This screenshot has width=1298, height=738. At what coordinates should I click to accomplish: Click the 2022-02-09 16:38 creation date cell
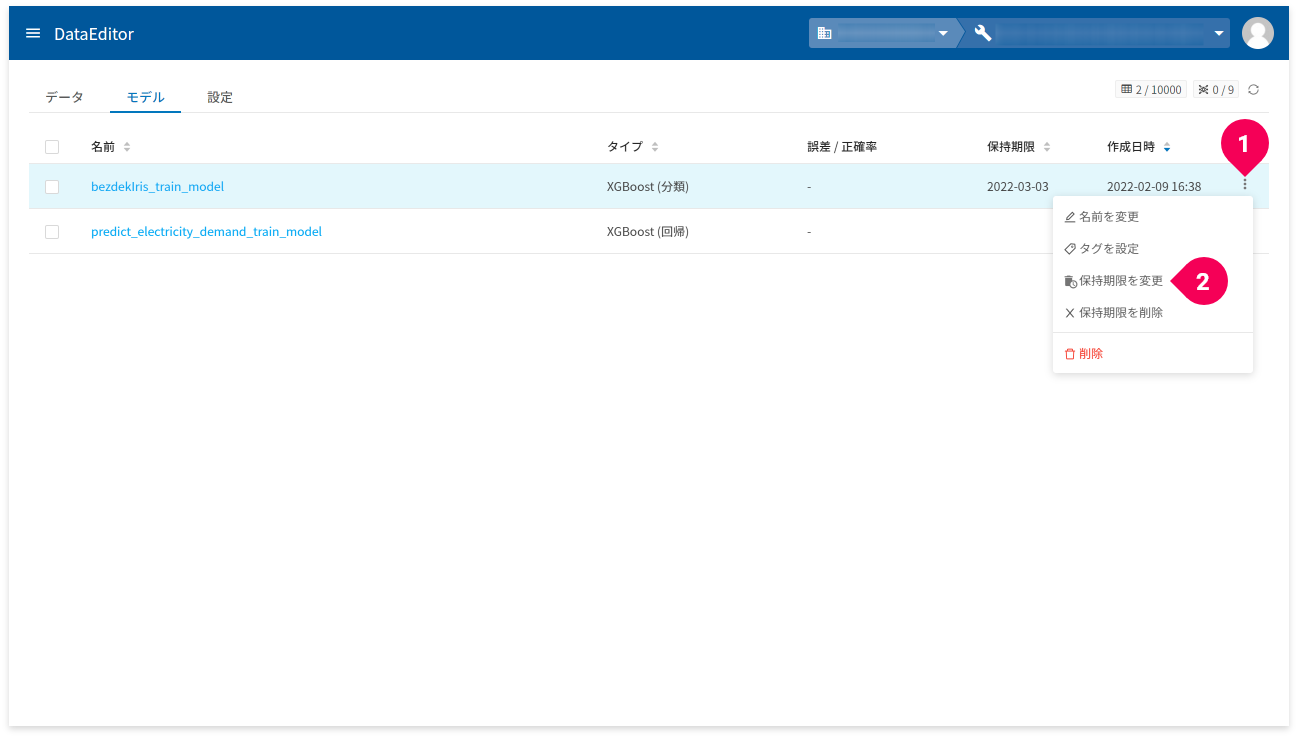tap(1154, 187)
